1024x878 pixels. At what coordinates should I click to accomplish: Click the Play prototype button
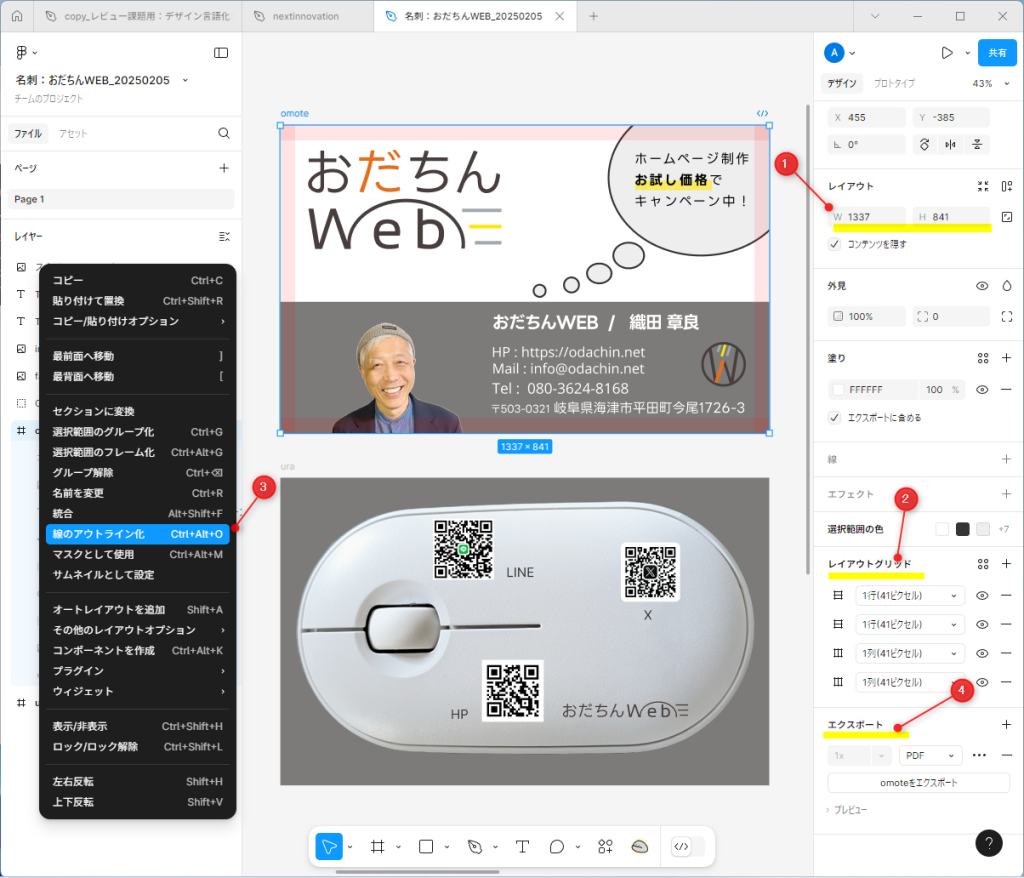point(946,53)
